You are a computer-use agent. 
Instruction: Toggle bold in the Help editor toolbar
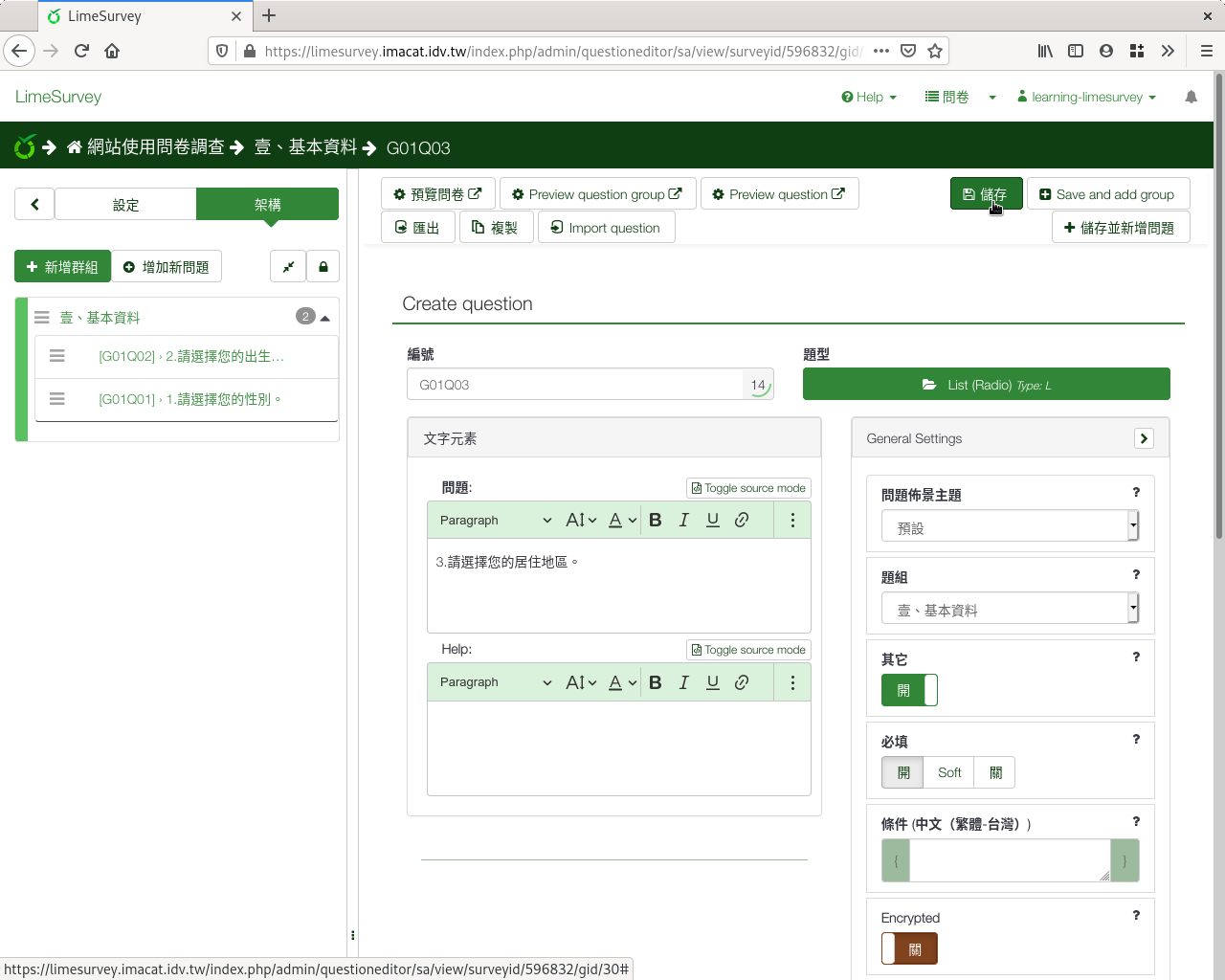click(656, 682)
